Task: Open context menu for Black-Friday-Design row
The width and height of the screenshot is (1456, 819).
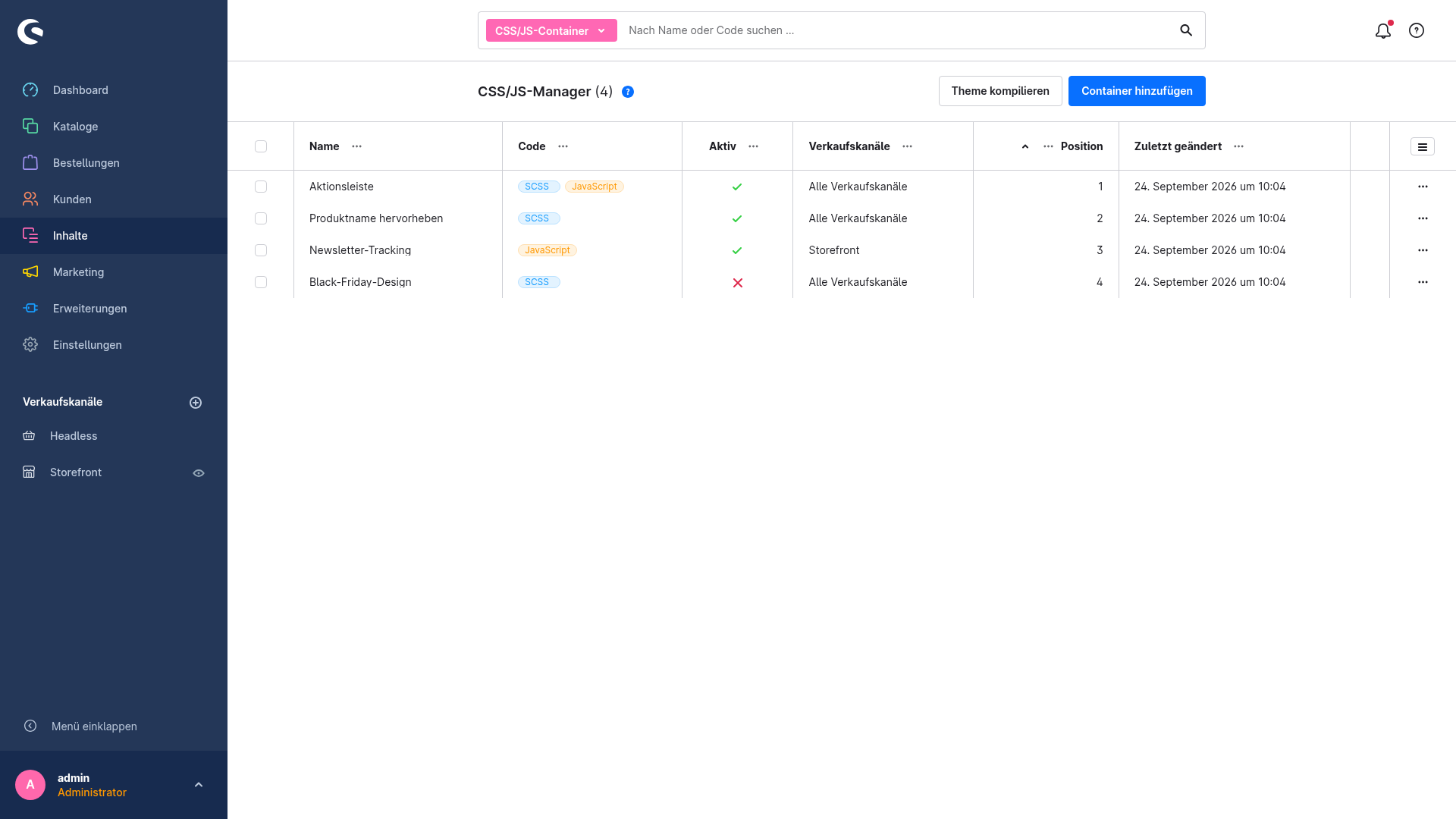Action: pos(1423,282)
